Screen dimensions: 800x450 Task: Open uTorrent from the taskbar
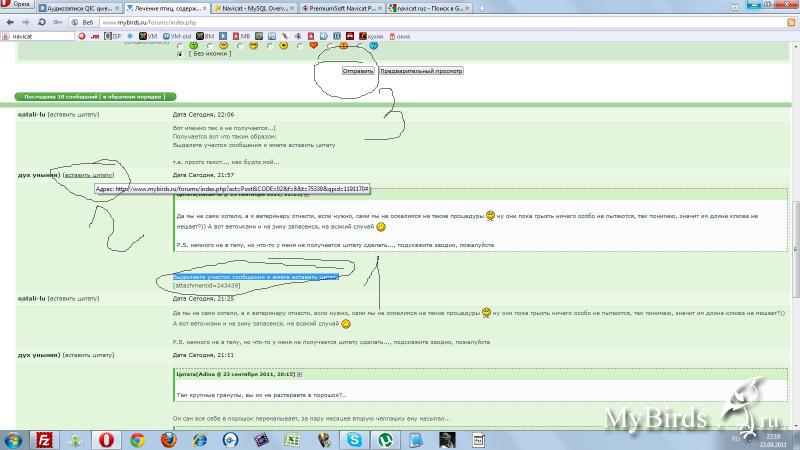click(x=384, y=438)
